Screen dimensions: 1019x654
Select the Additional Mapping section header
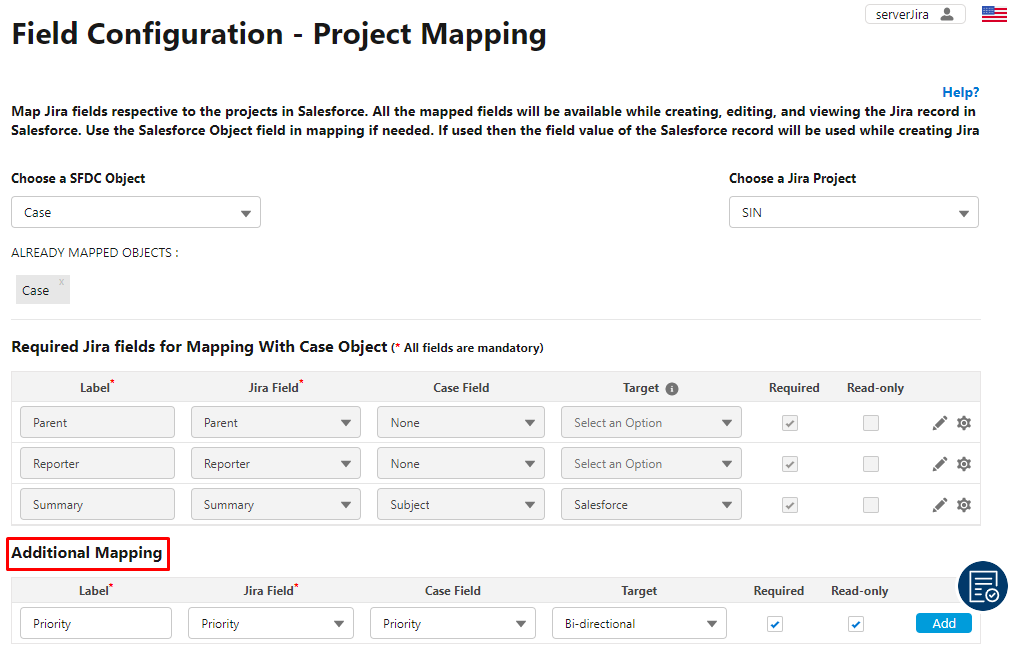[x=87, y=553]
